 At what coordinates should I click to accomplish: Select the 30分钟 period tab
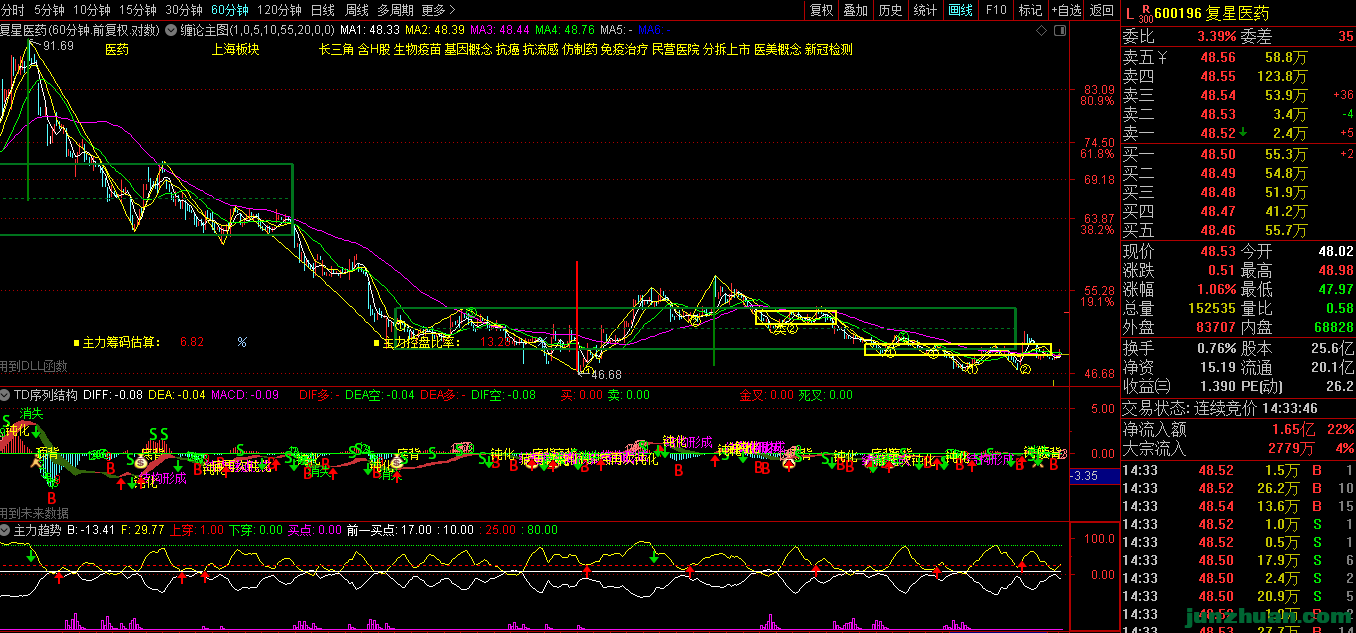click(184, 10)
